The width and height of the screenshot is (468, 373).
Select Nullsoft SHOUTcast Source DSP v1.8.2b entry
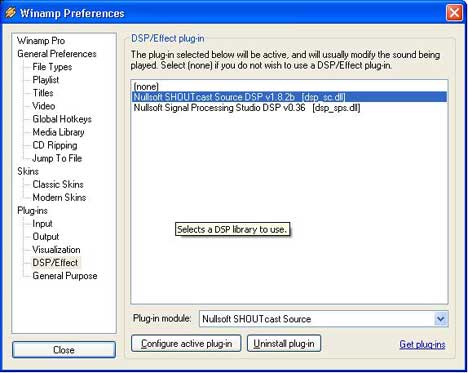[x=289, y=97]
